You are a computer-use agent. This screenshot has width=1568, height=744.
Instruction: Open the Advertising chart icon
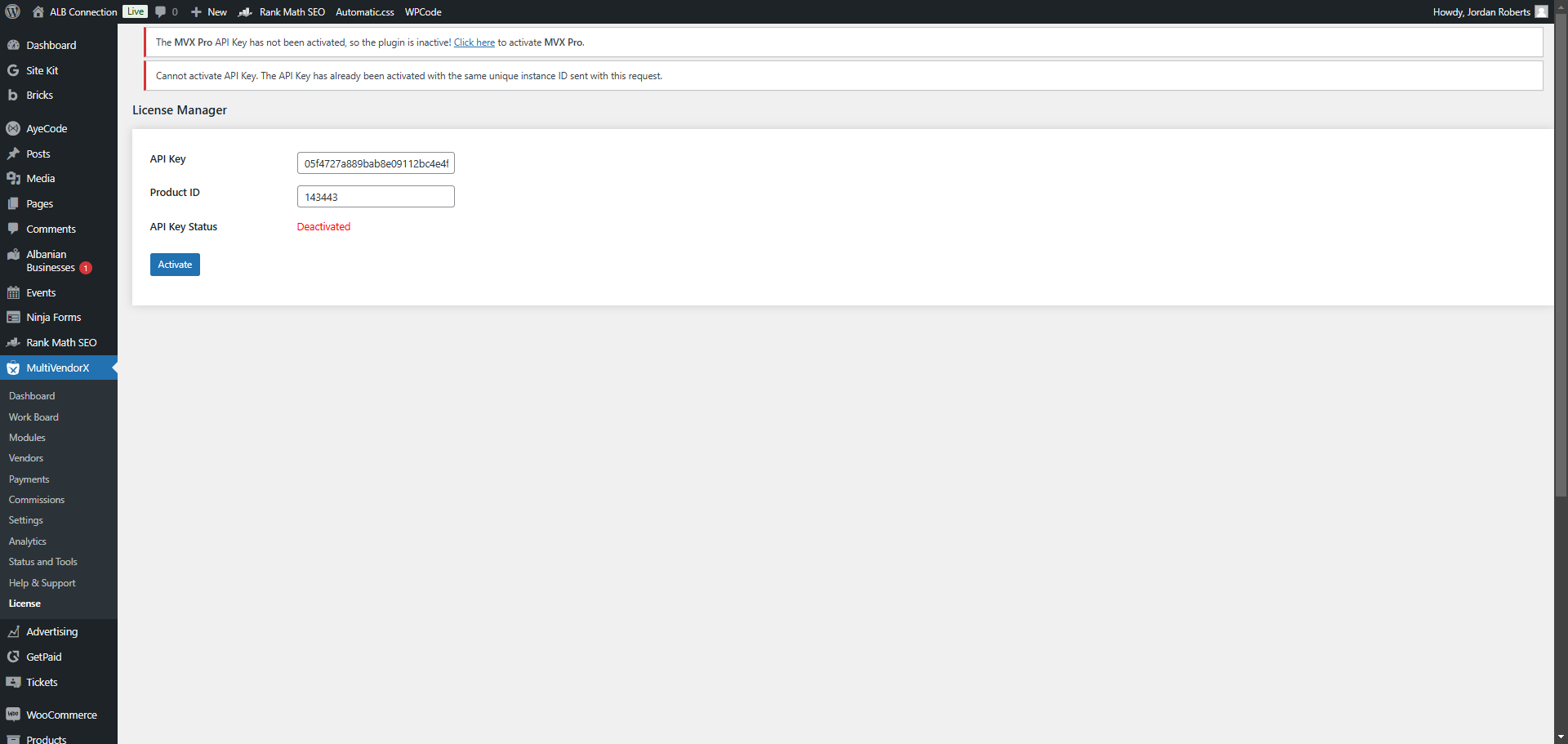click(13, 631)
